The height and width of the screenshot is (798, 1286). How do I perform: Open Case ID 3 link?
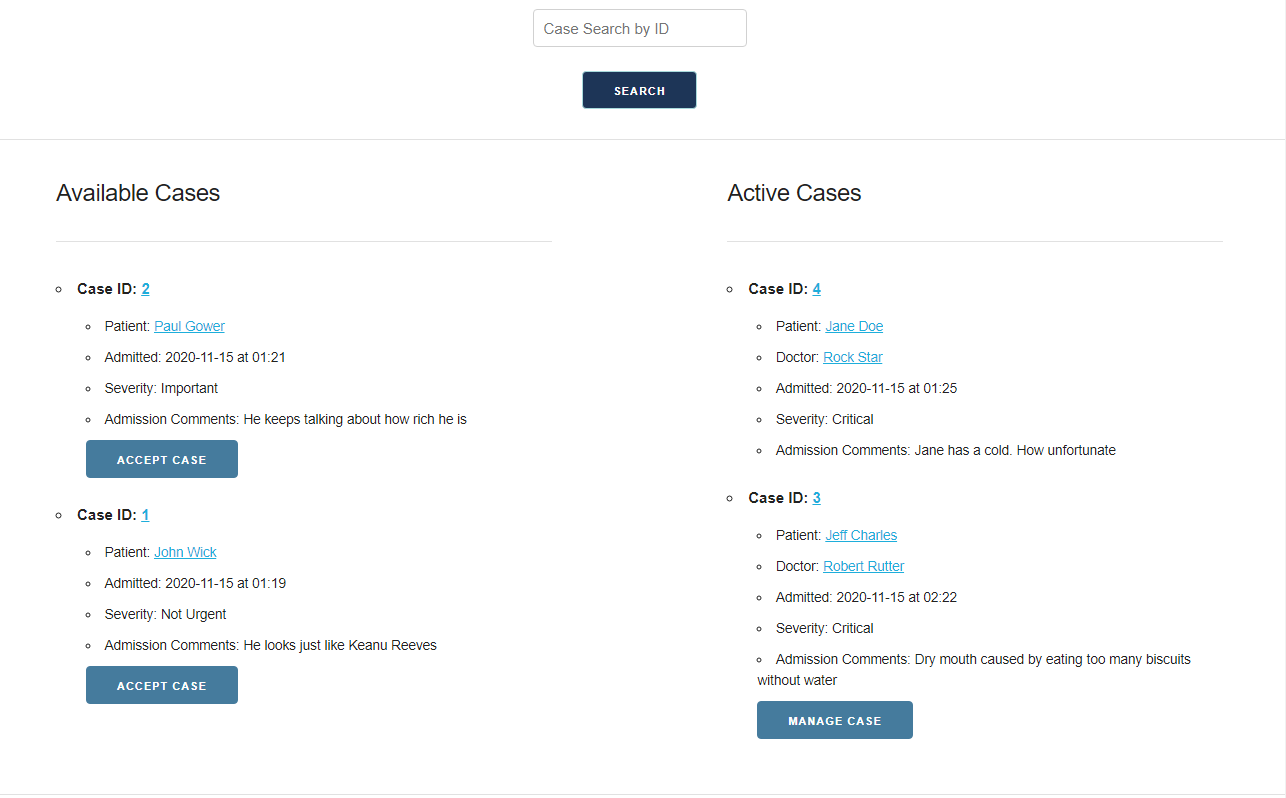coord(817,498)
